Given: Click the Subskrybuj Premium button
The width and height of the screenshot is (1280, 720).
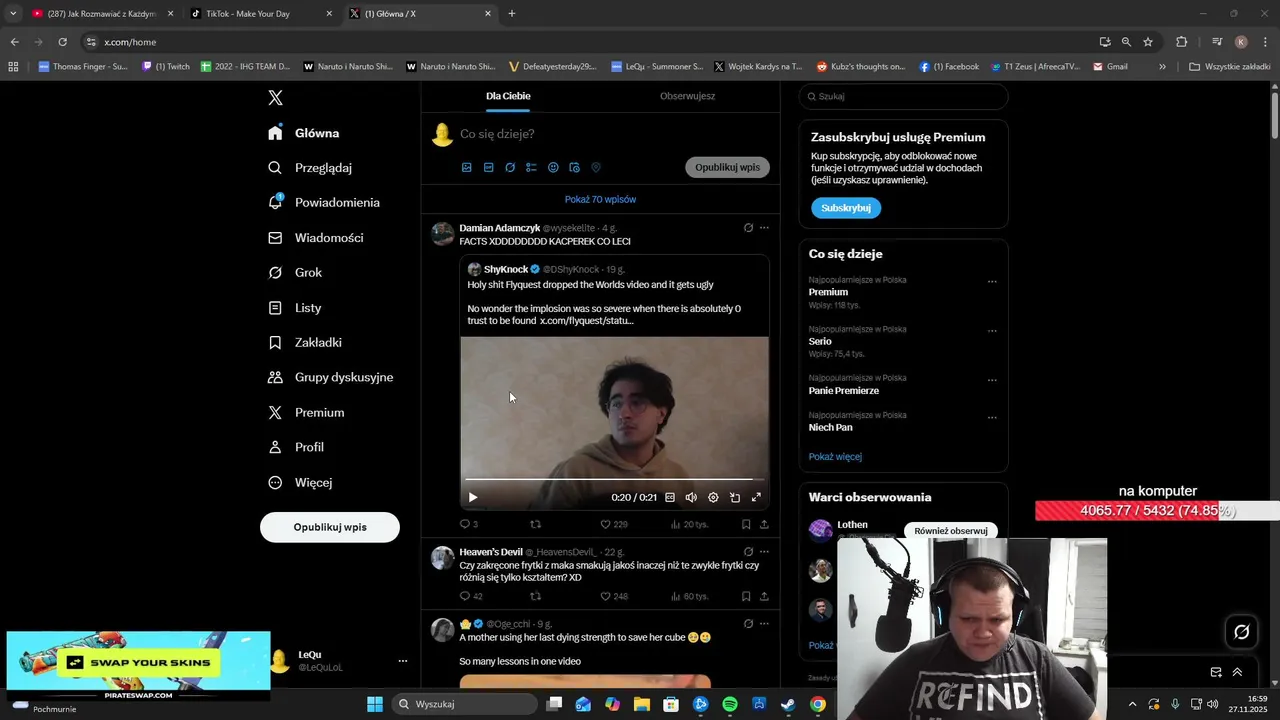Looking at the screenshot, I should pyautogui.click(x=846, y=208).
